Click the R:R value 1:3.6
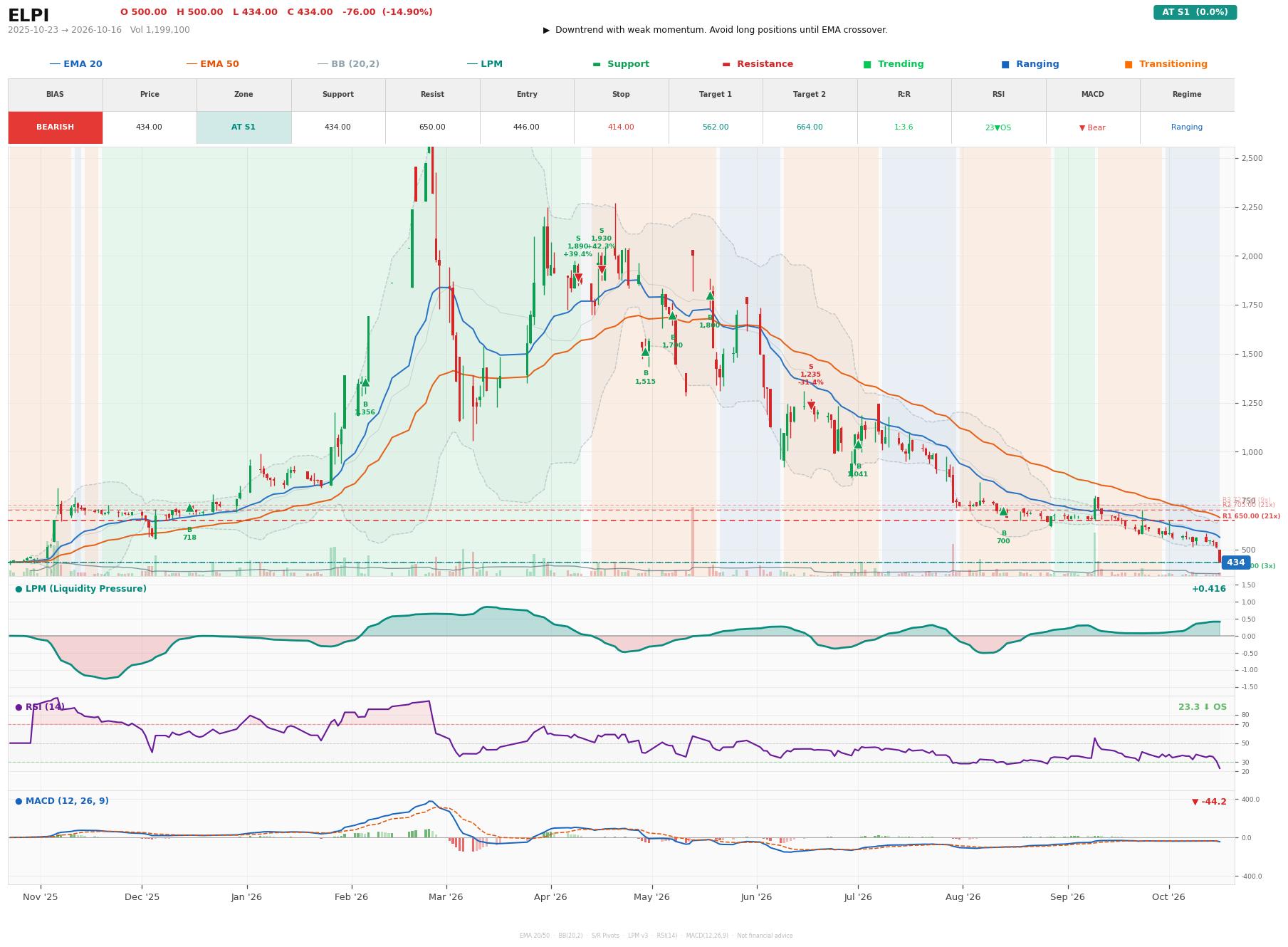This screenshot has height=947, width=1288. [904, 127]
